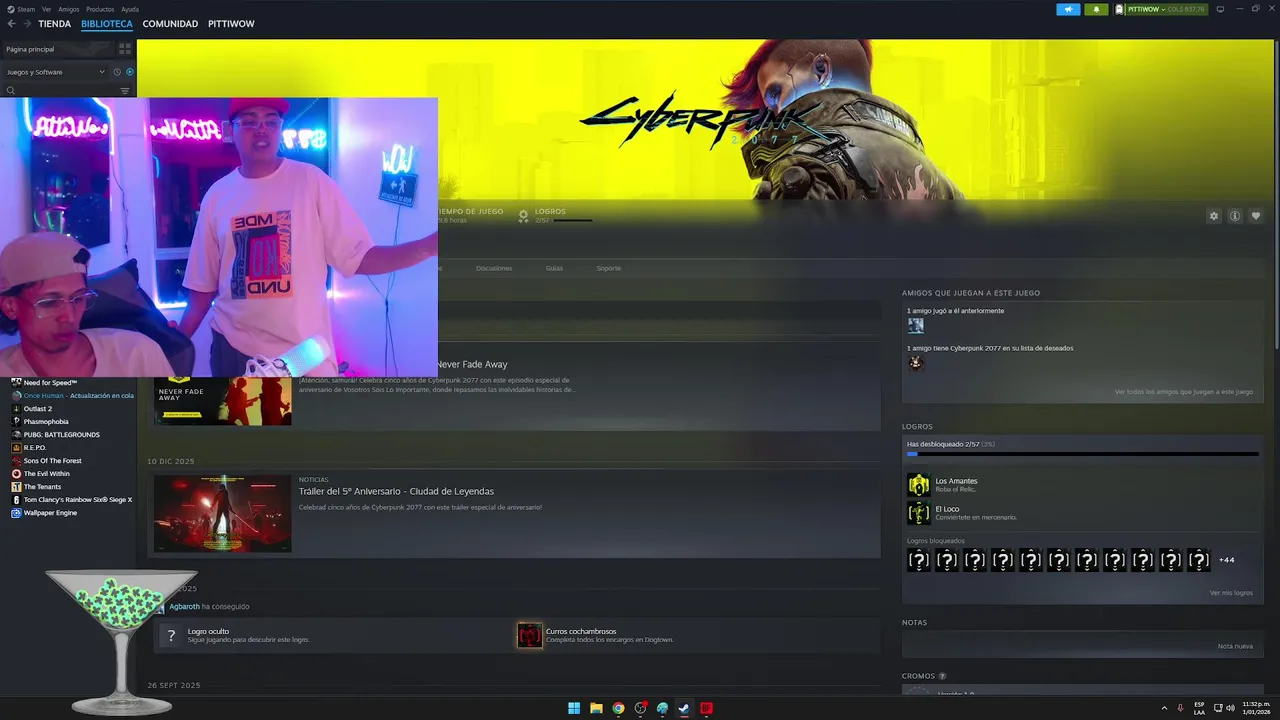
Task: Click the Logros trophy icon in header
Action: [523, 216]
